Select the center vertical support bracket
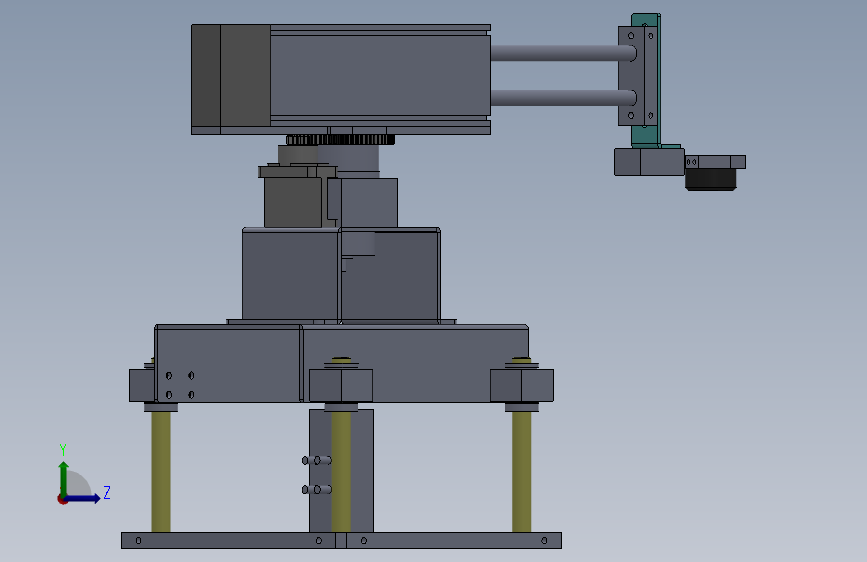The width and height of the screenshot is (867, 562). [362, 471]
